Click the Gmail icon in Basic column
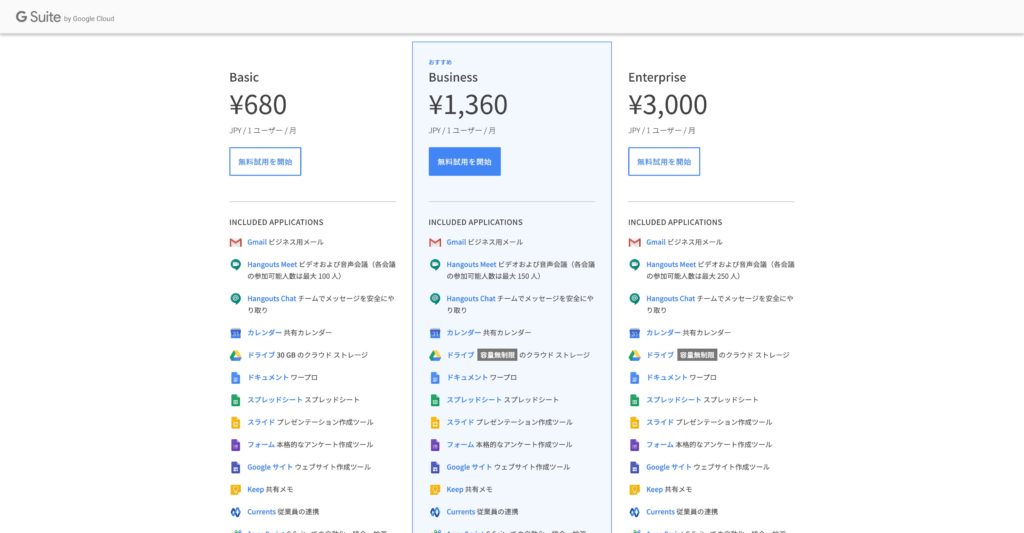 236,242
